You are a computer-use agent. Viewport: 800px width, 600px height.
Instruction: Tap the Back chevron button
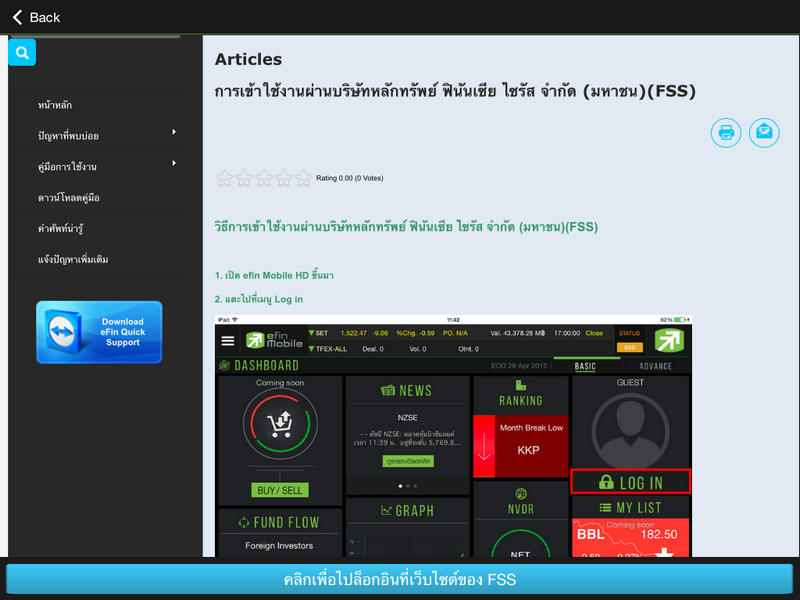point(36,17)
